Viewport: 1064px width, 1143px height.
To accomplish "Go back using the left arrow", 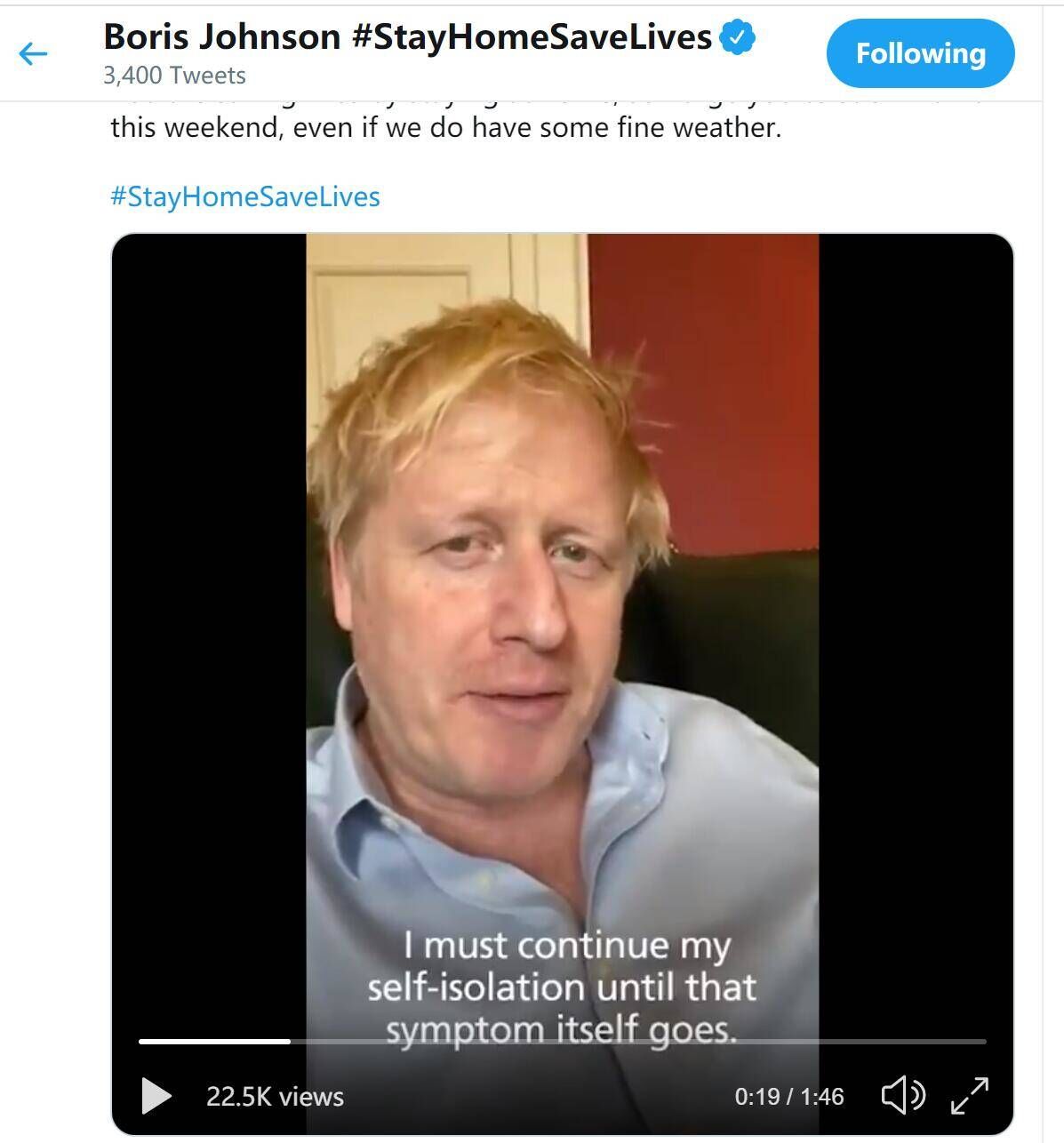I will (x=33, y=54).
